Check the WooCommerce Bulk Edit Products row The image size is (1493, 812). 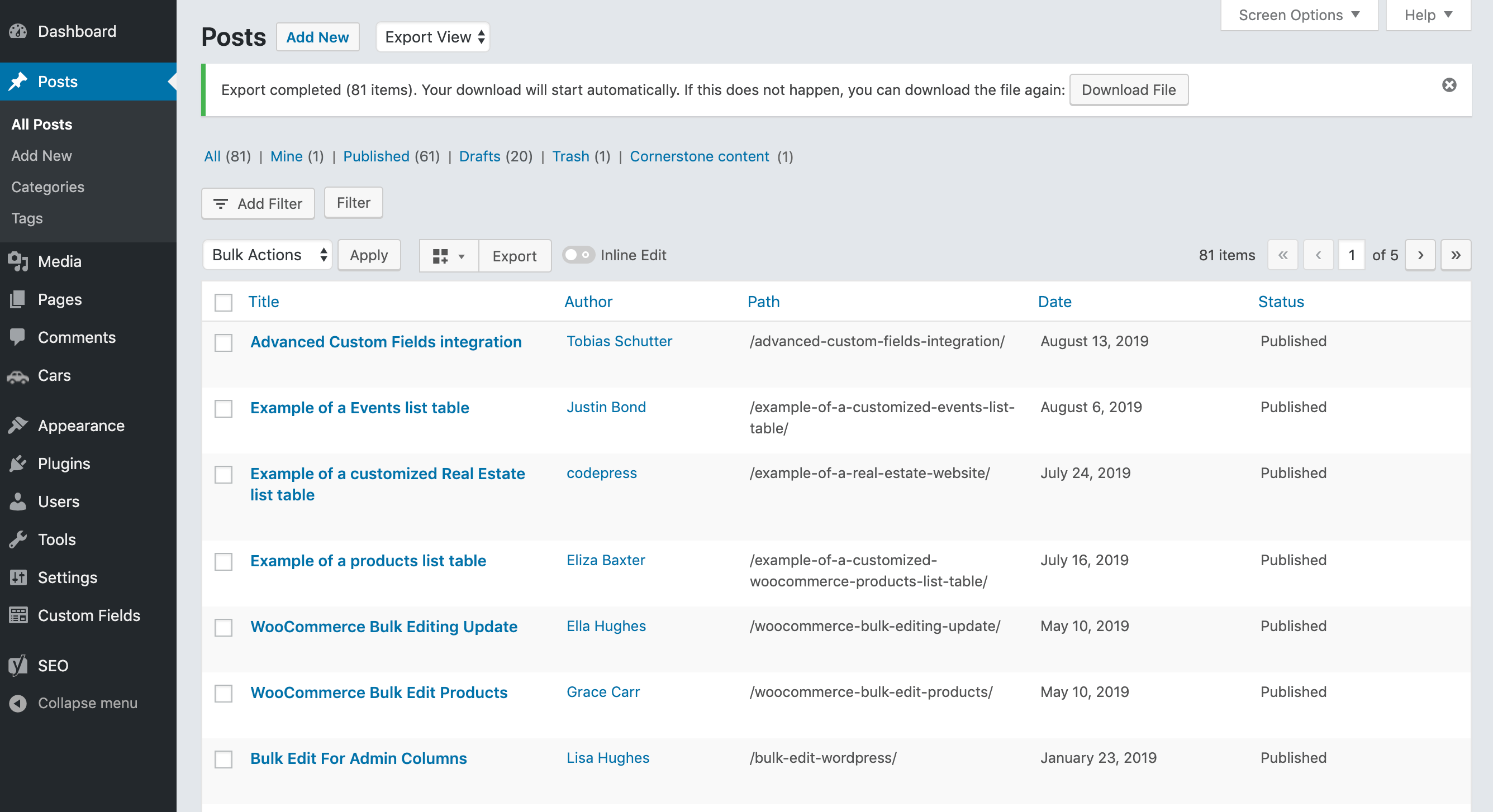tap(223, 693)
